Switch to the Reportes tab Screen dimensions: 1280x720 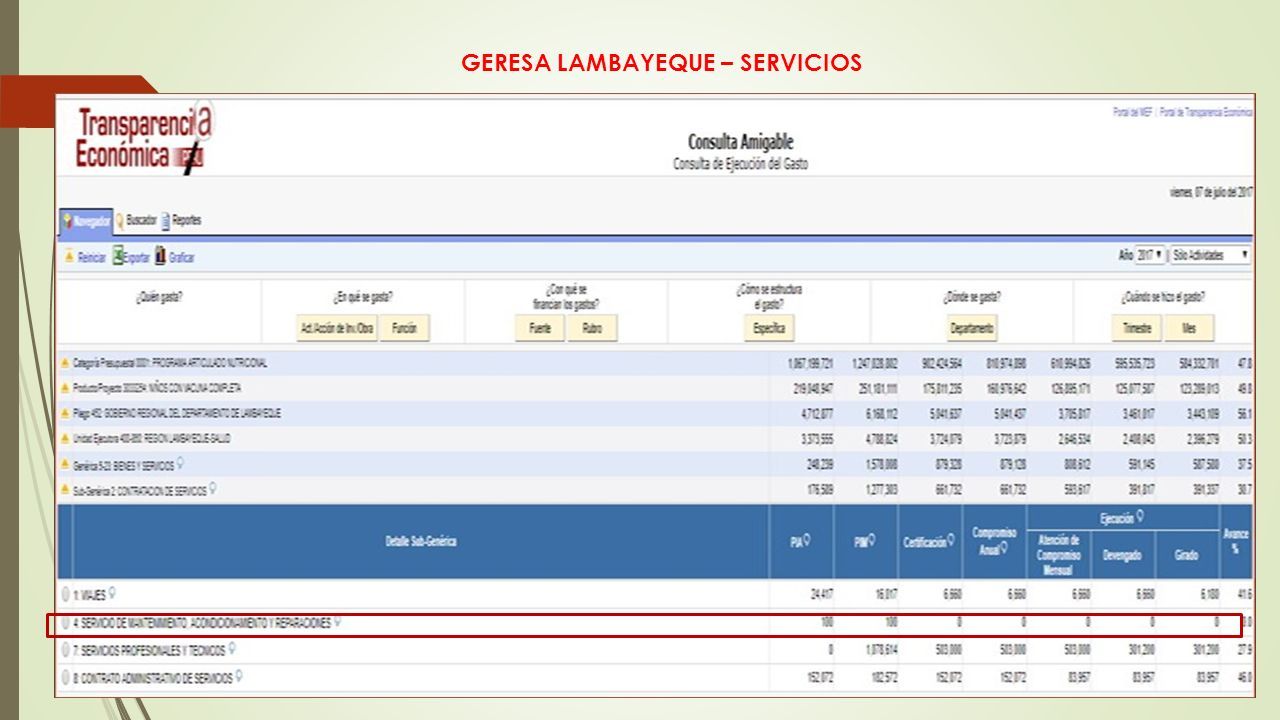181,220
